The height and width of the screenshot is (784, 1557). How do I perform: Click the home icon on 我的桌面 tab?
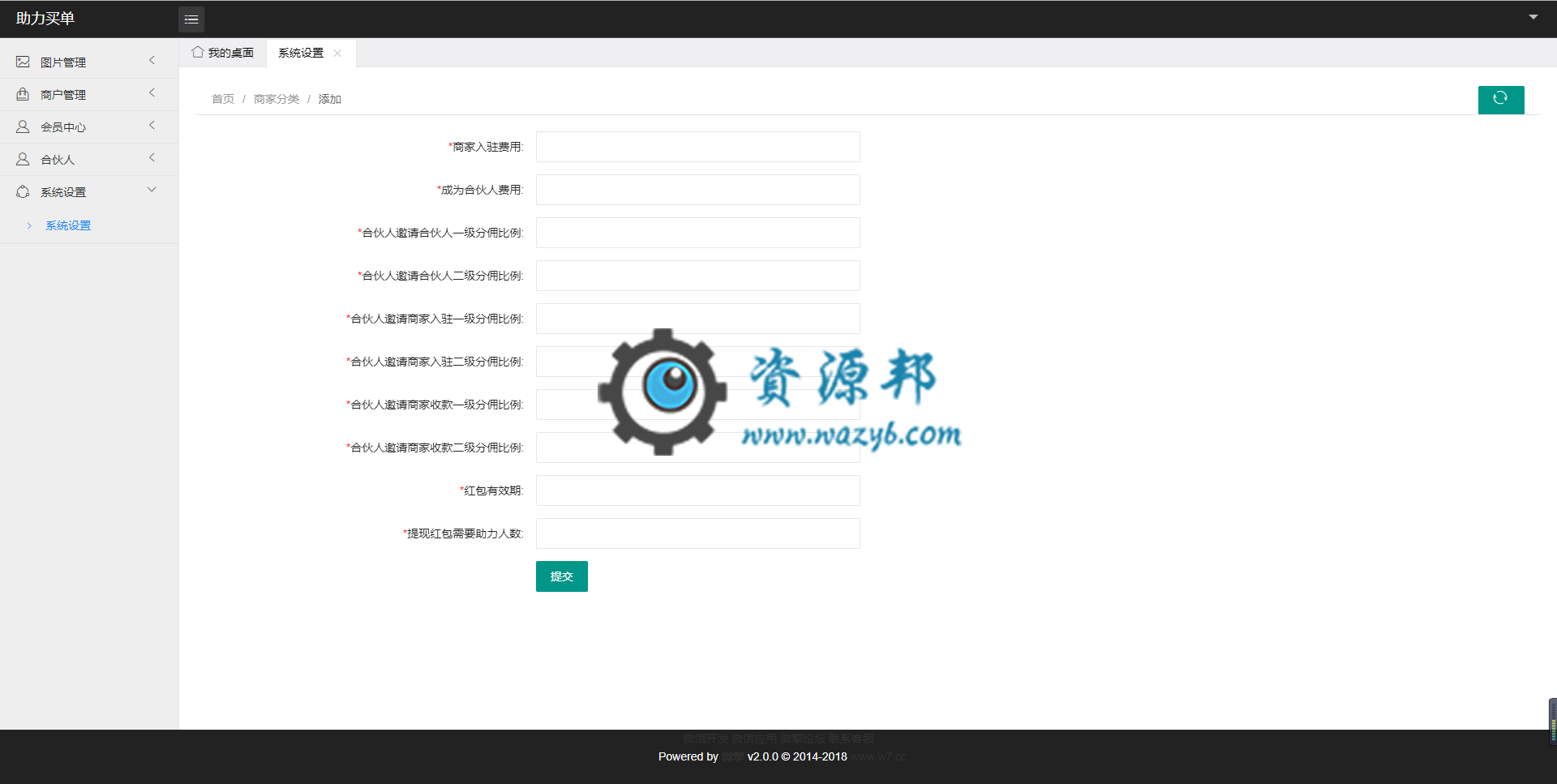(x=198, y=52)
